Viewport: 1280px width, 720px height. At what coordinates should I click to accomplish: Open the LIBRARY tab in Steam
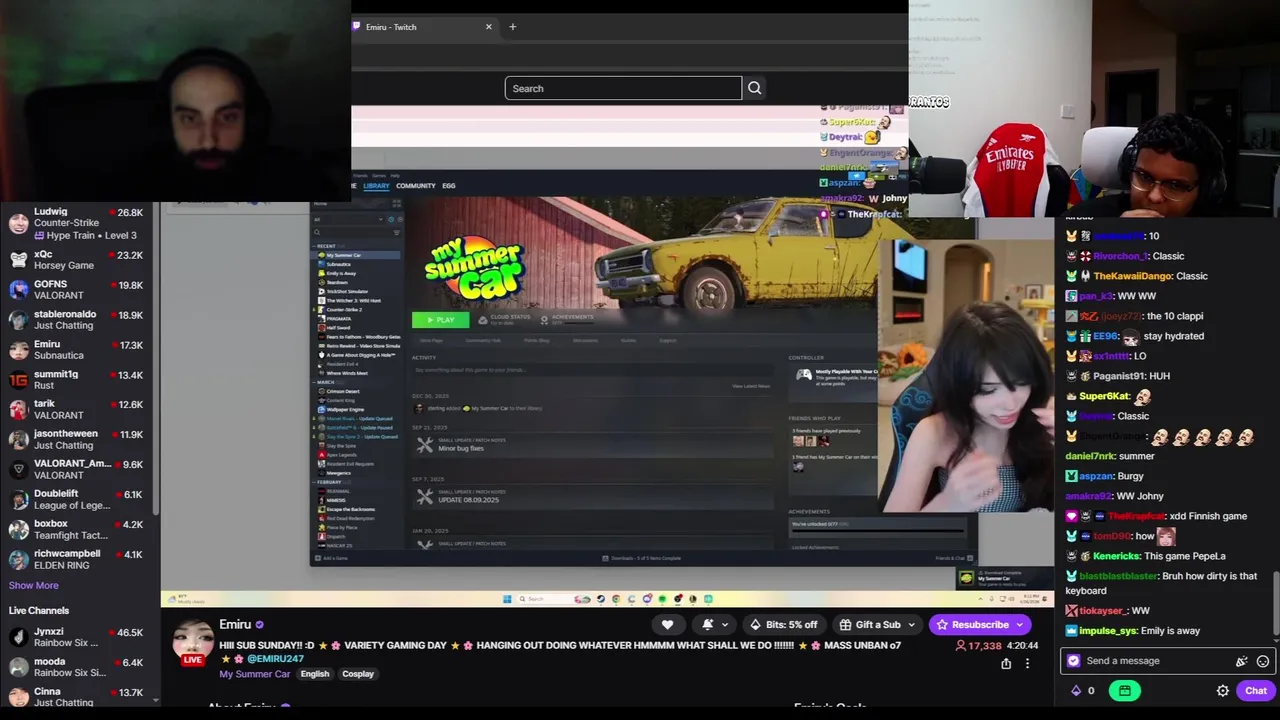point(376,186)
